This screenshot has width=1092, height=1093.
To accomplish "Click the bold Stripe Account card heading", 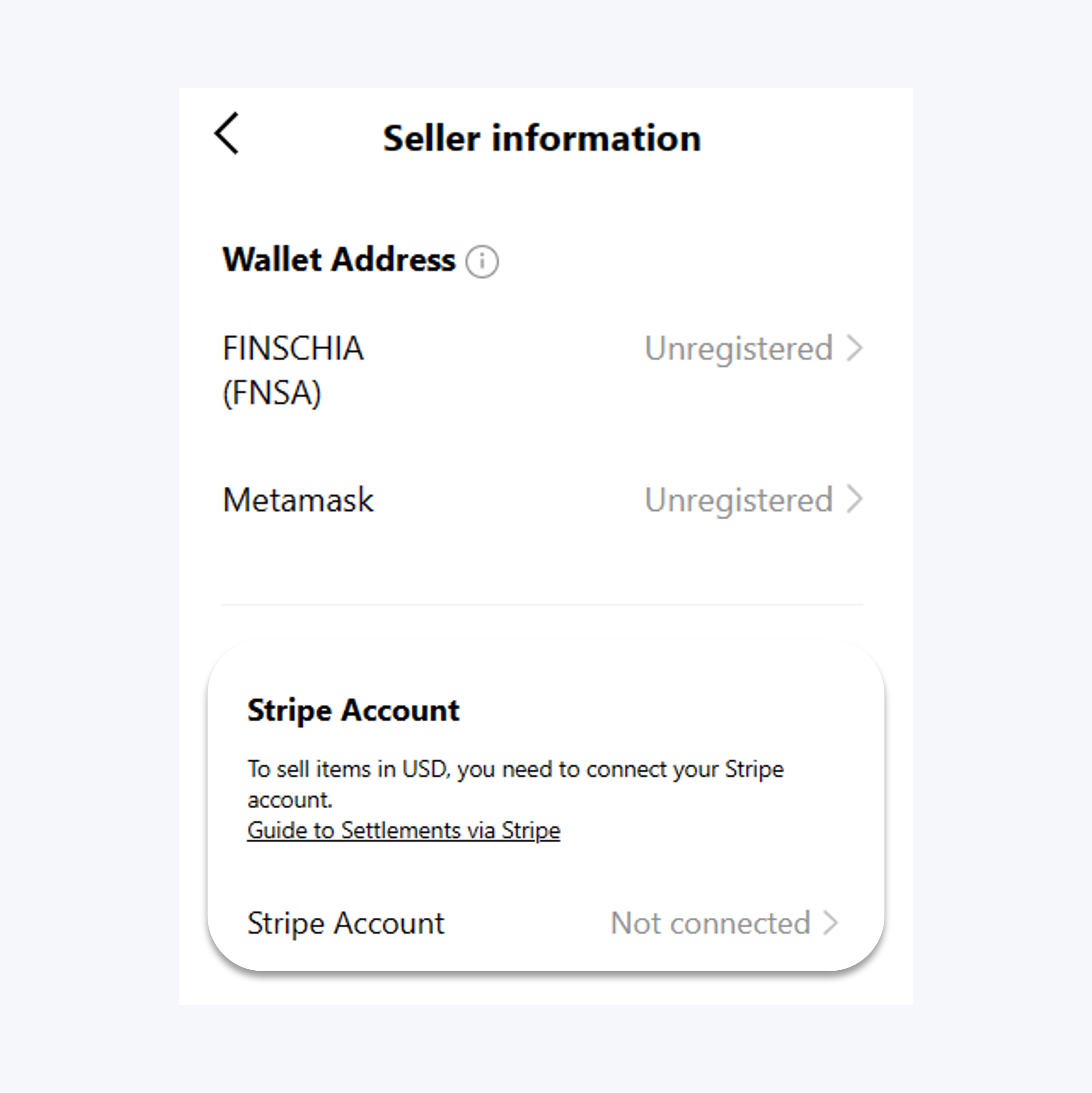I will (354, 711).
